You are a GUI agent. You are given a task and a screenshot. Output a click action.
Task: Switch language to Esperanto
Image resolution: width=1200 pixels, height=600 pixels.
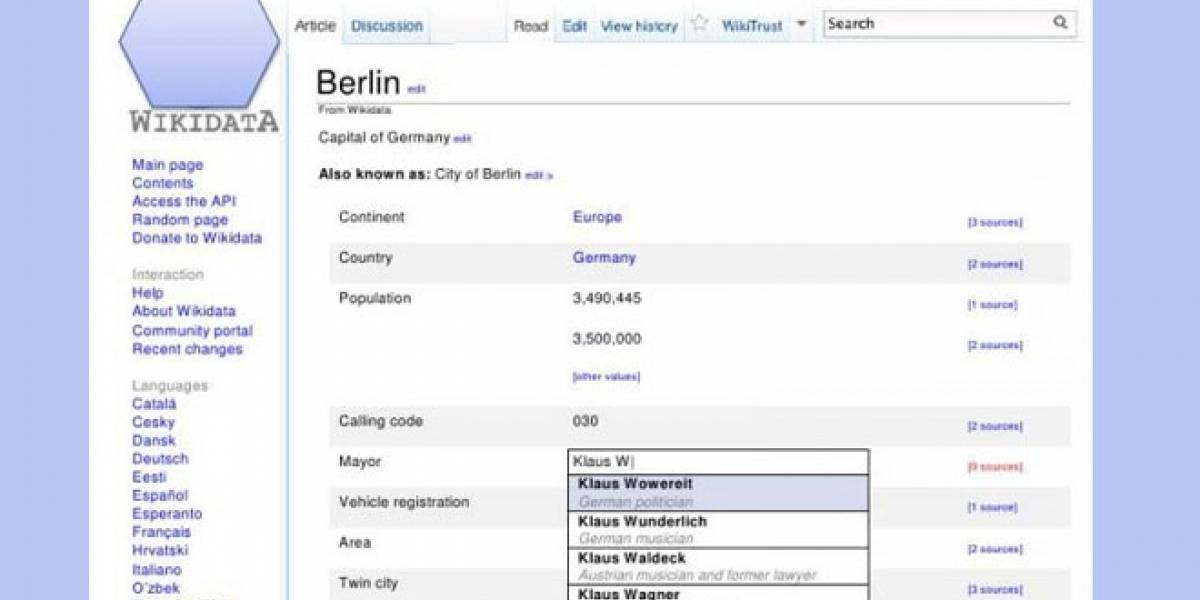point(167,514)
